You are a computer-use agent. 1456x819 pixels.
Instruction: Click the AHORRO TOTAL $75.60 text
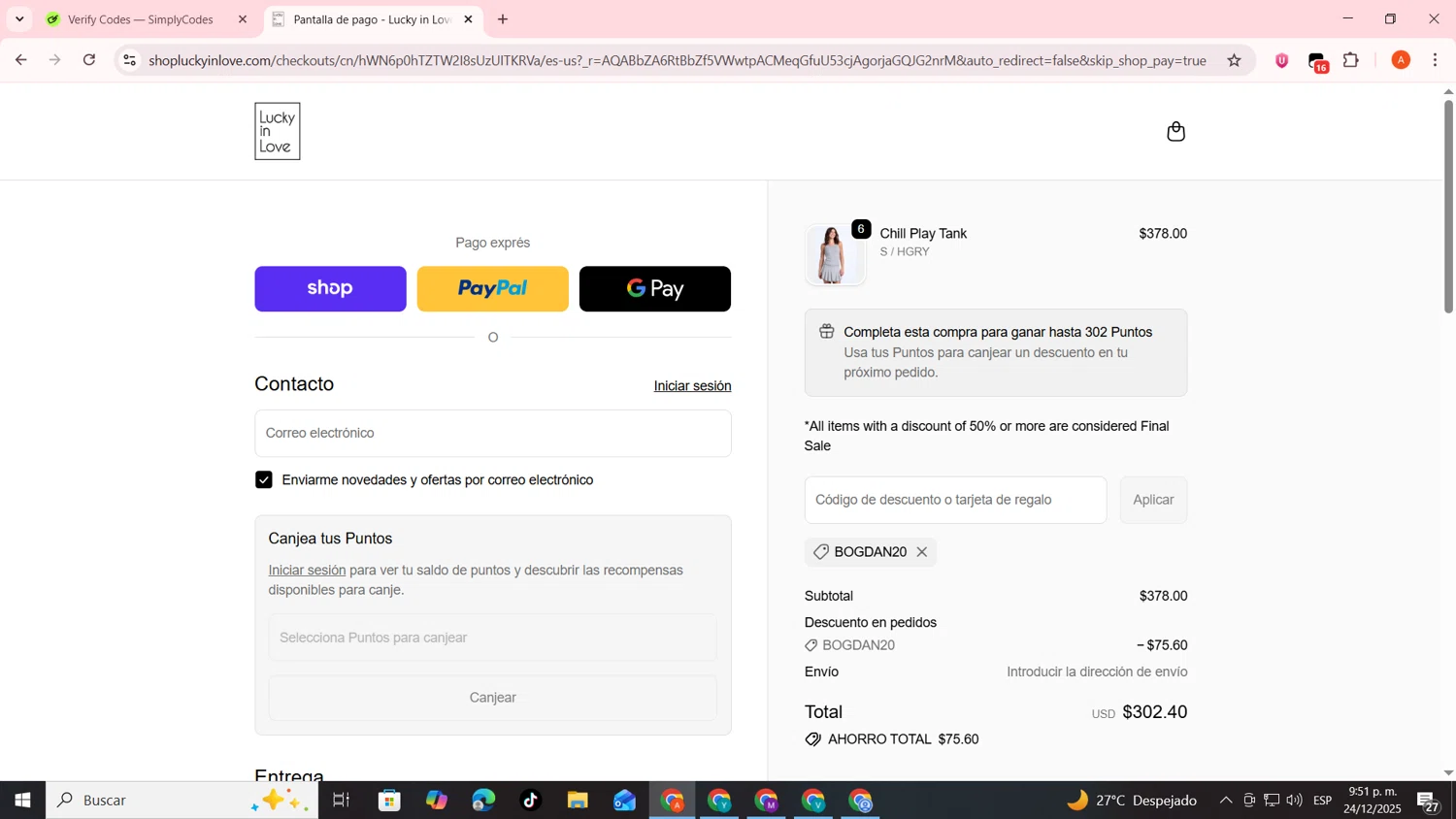[x=903, y=739]
